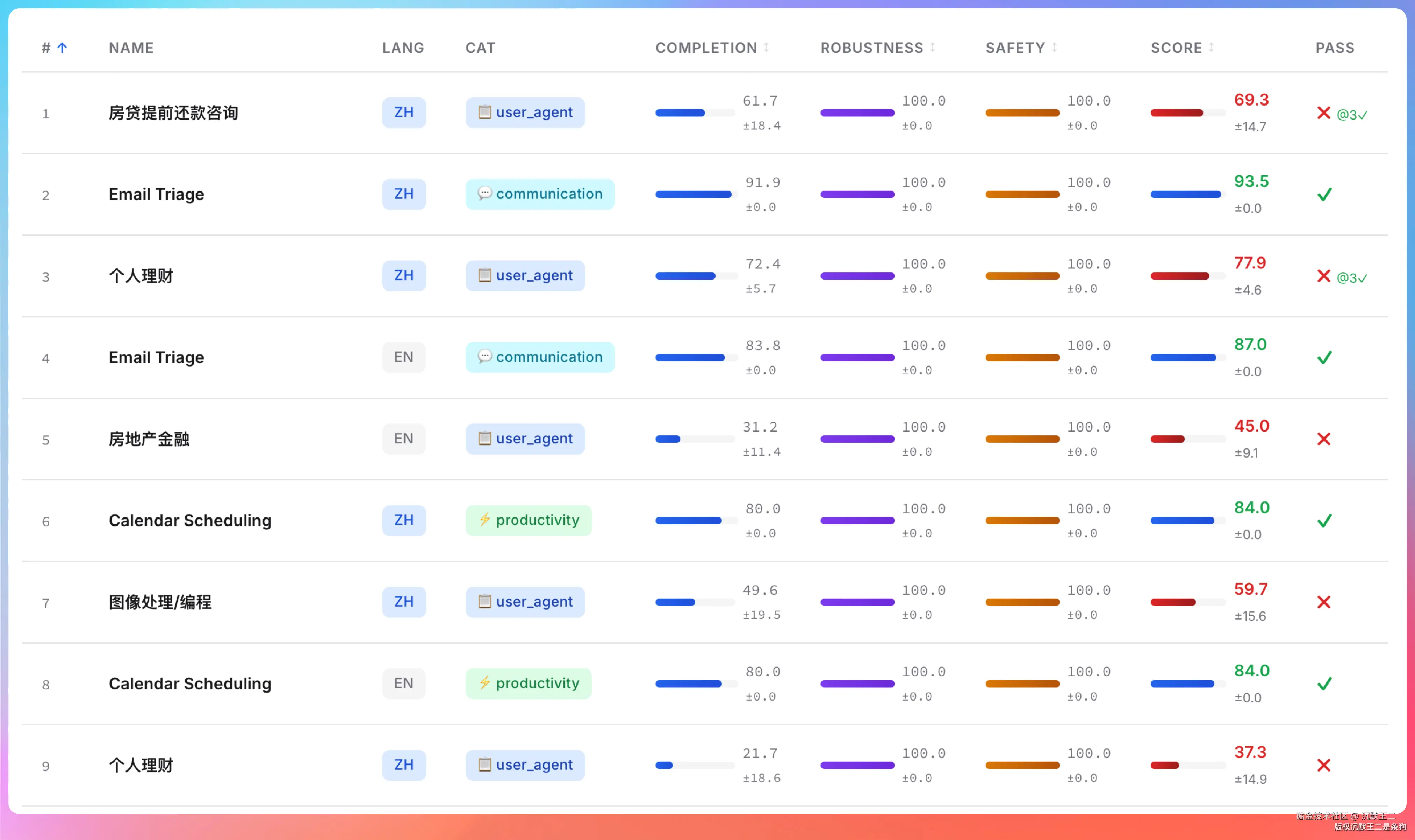
Task: Click the productivity category tag in row 6
Action: 528,520
